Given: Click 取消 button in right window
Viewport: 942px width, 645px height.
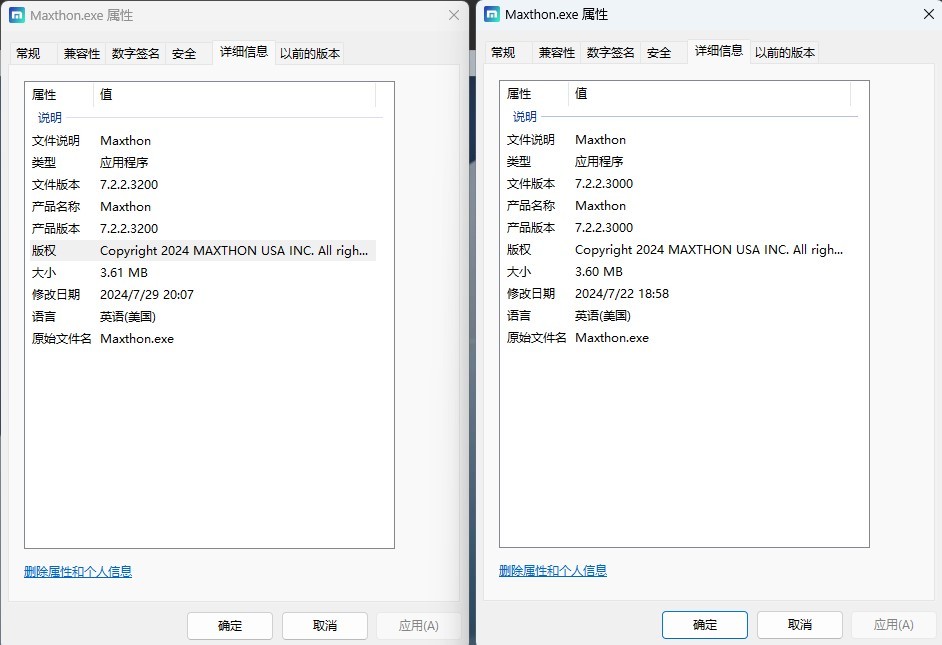Looking at the screenshot, I should (800, 625).
